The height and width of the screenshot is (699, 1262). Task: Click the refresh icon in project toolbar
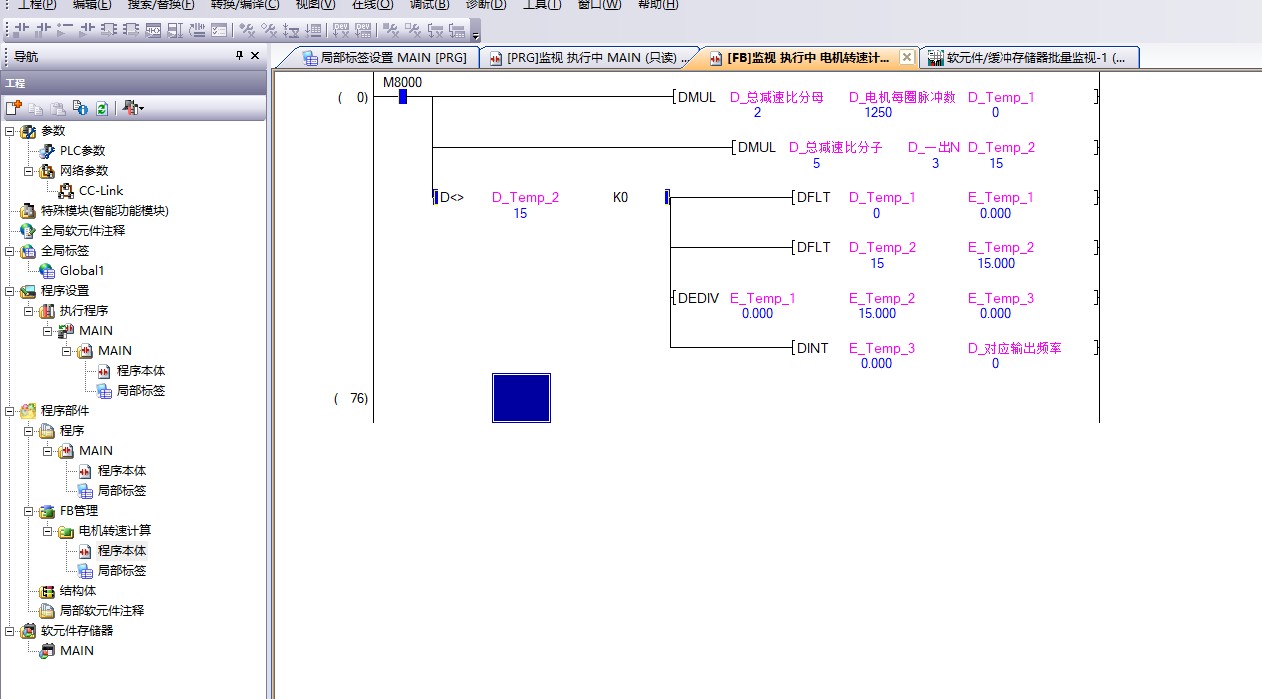point(101,108)
